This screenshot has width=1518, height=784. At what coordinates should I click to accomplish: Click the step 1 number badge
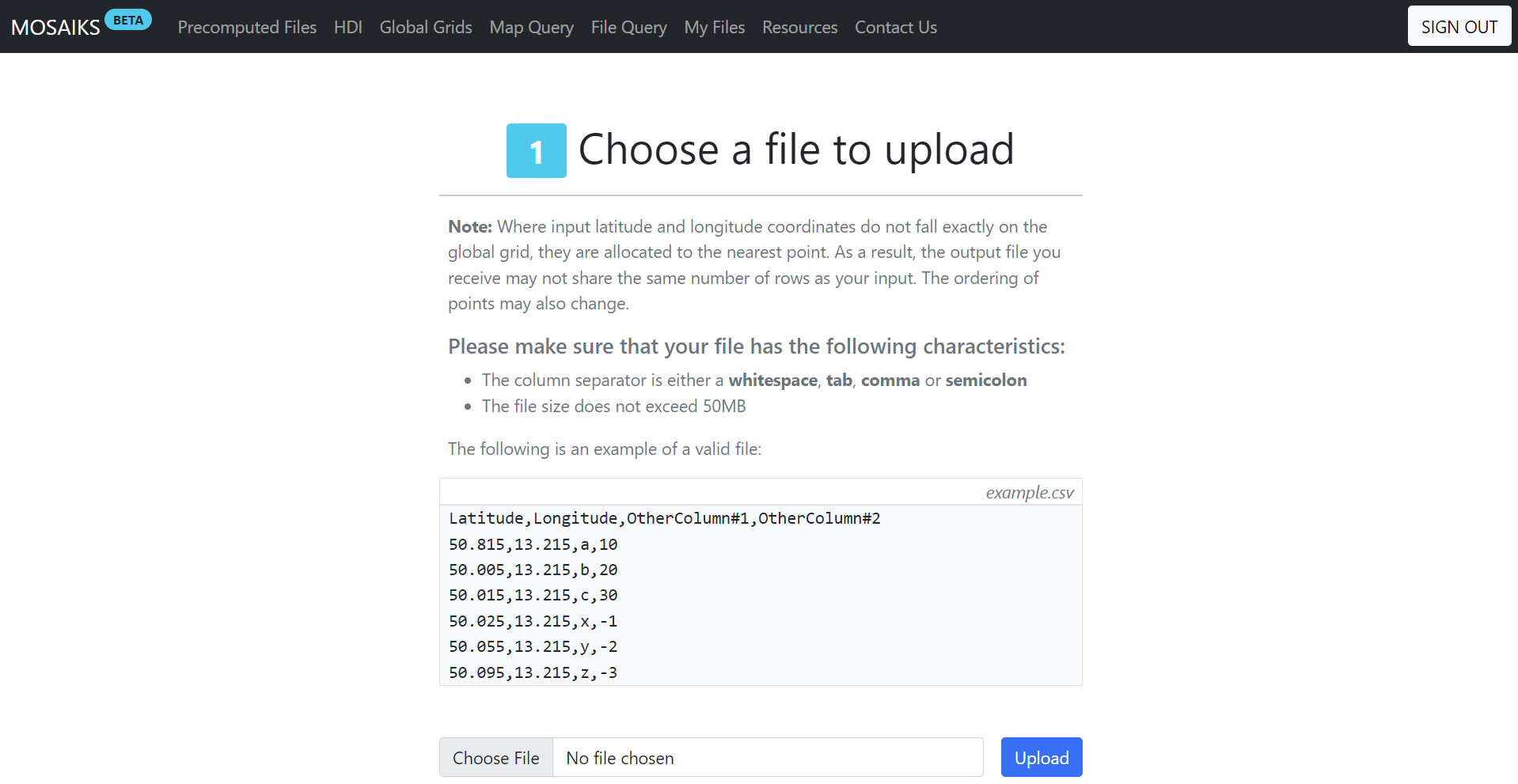(x=537, y=150)
